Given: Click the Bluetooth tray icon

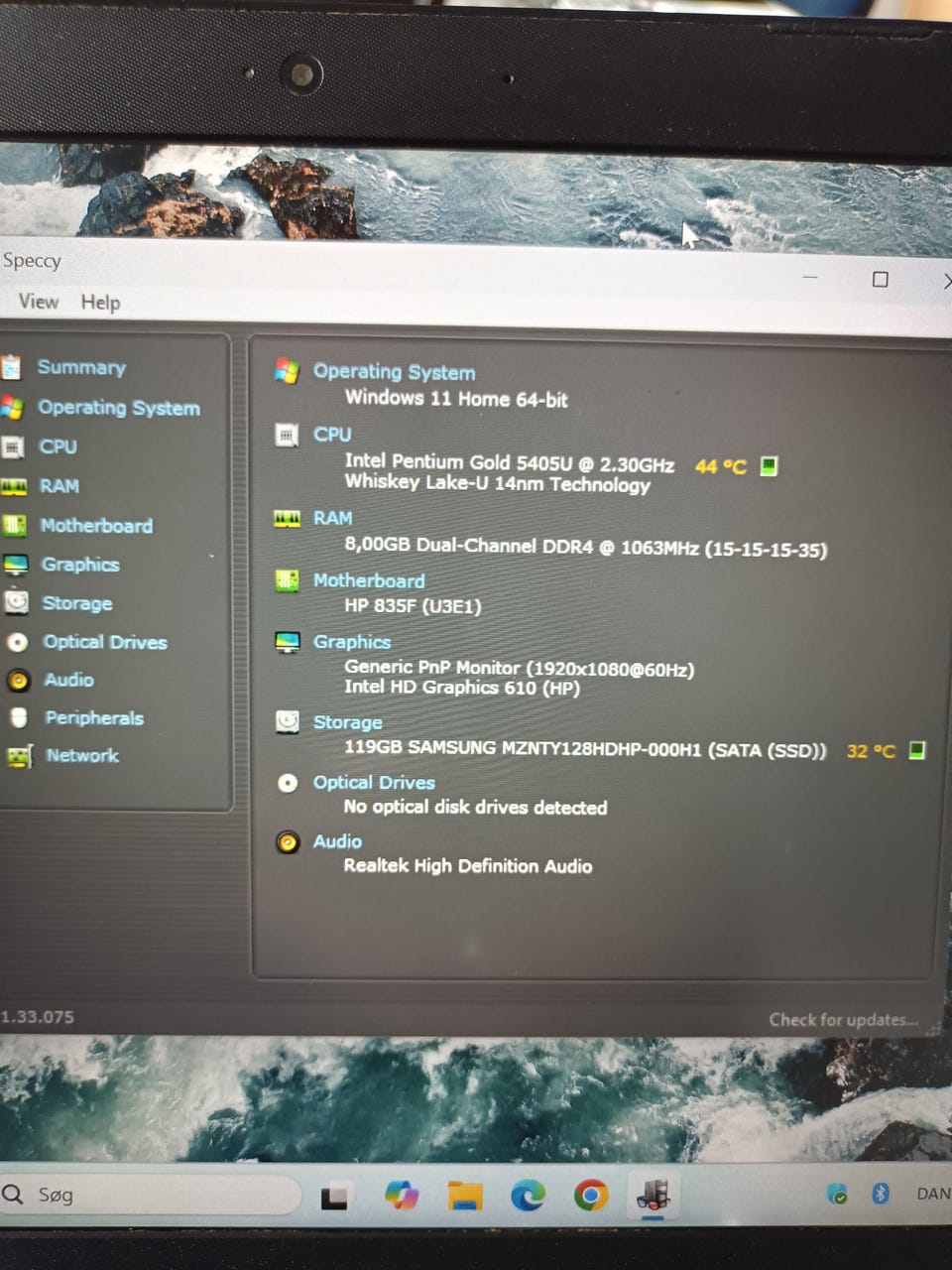Looking at the screenshot, I should point(880,1193).
